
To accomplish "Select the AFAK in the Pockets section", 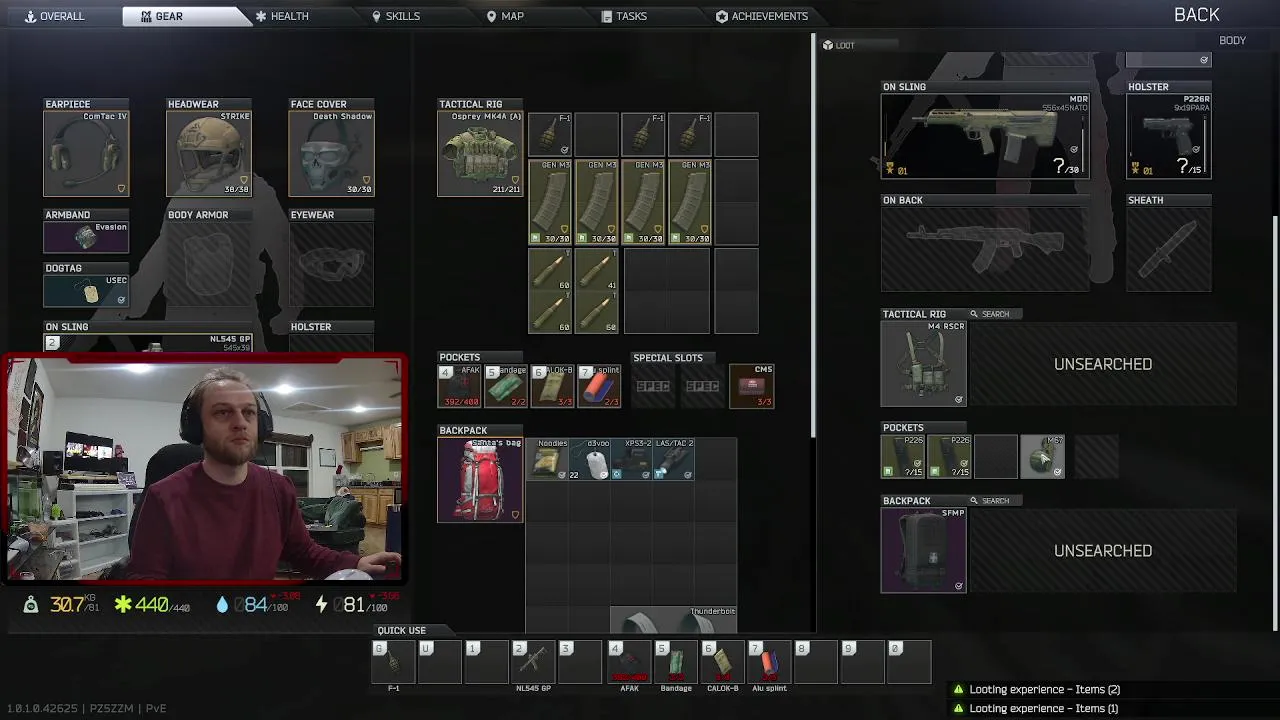I will (x=459, y=386).
